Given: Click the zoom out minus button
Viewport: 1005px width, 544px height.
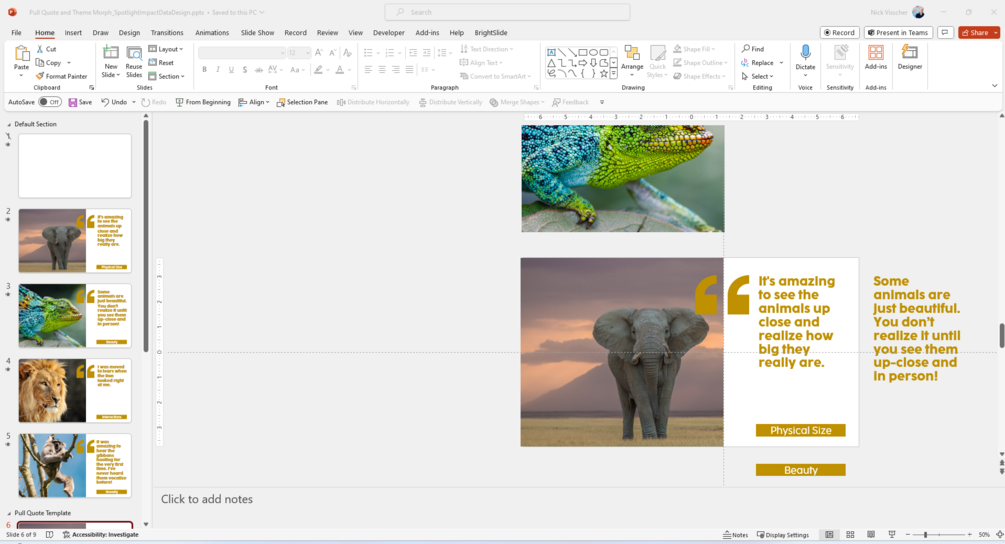Looking at the screenshot, I should tap(908, 534).
